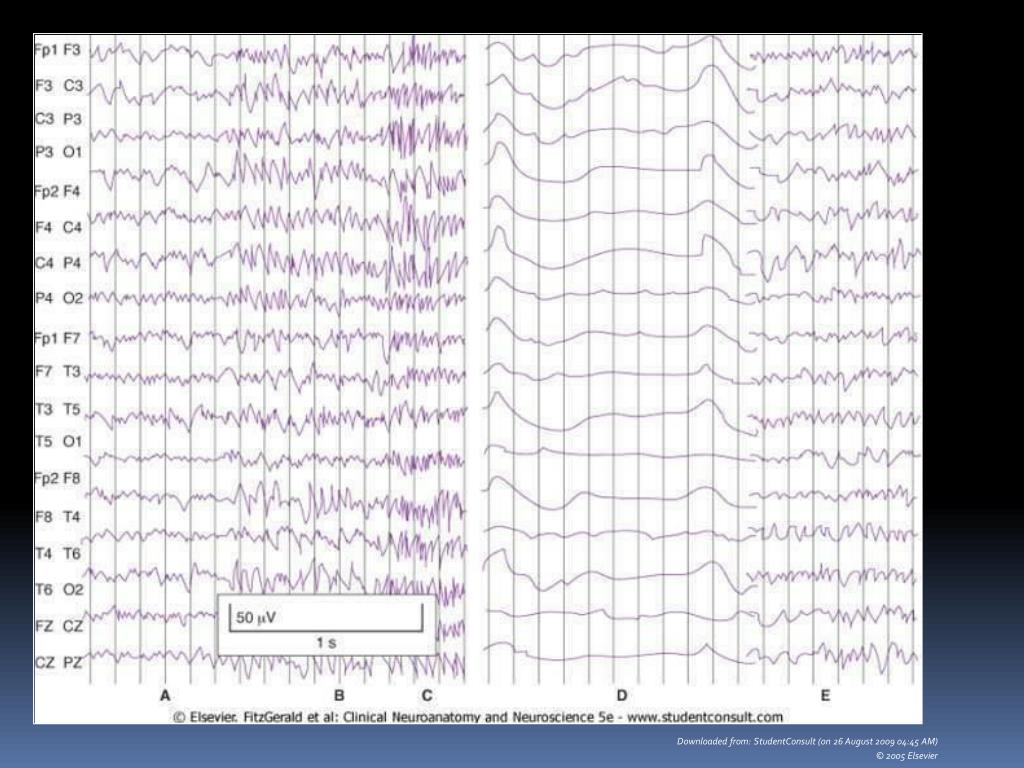Click the calibration scale box in the EEG
The height and width of the screenshot is (768, 1024).
[x=326, y=625]
